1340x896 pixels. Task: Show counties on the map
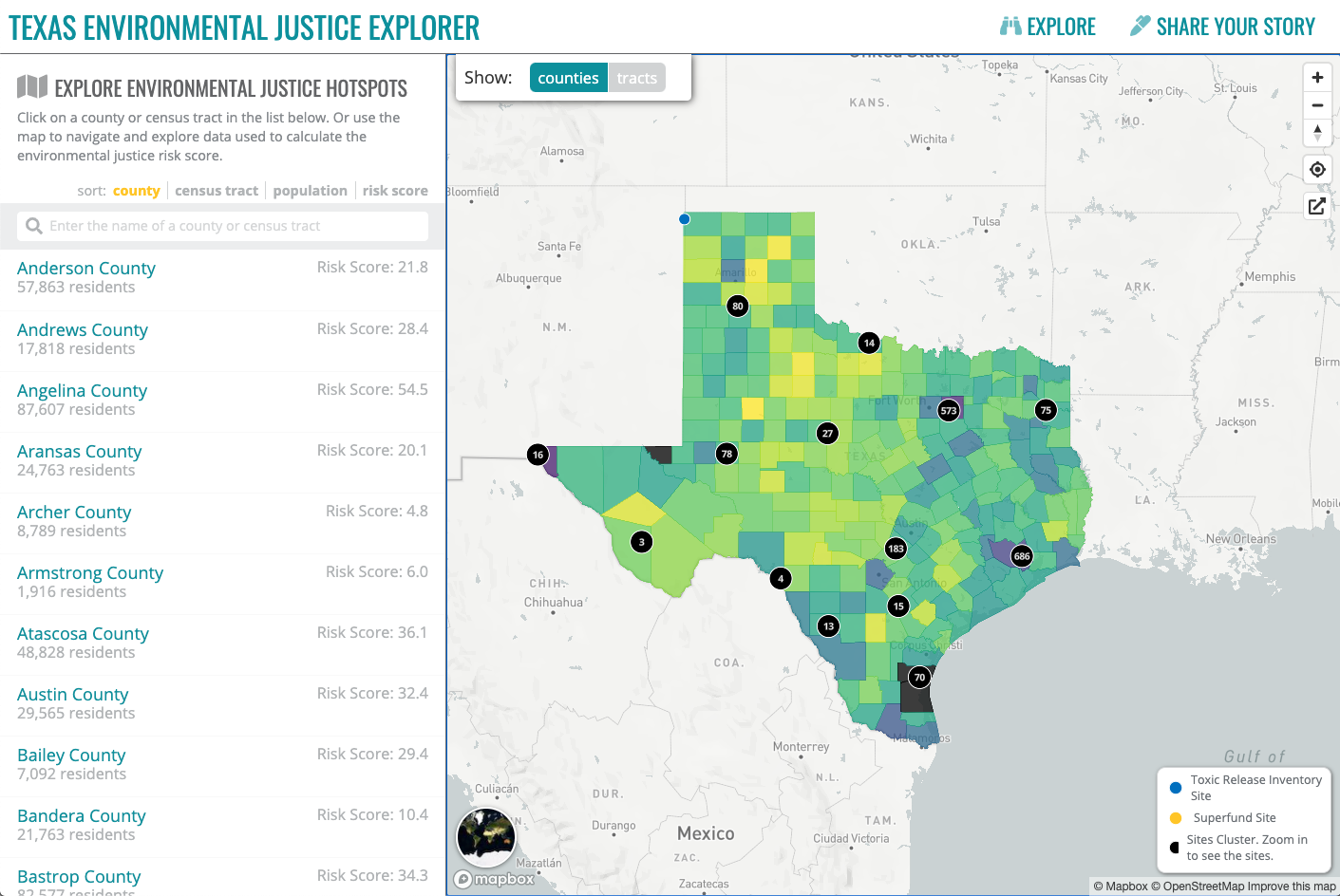[x=568, y=78]
